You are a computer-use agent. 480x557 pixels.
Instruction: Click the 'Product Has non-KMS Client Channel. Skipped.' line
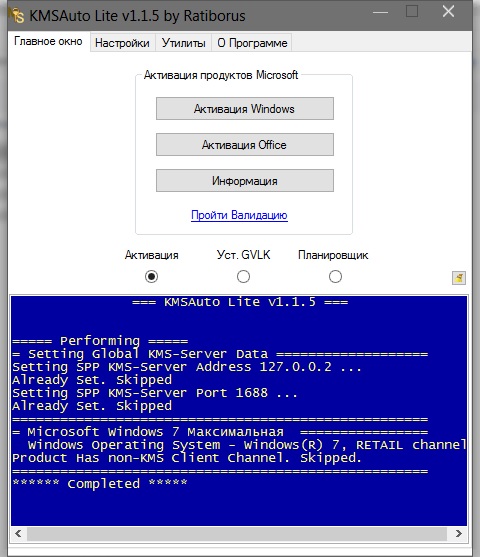(187, 458)
